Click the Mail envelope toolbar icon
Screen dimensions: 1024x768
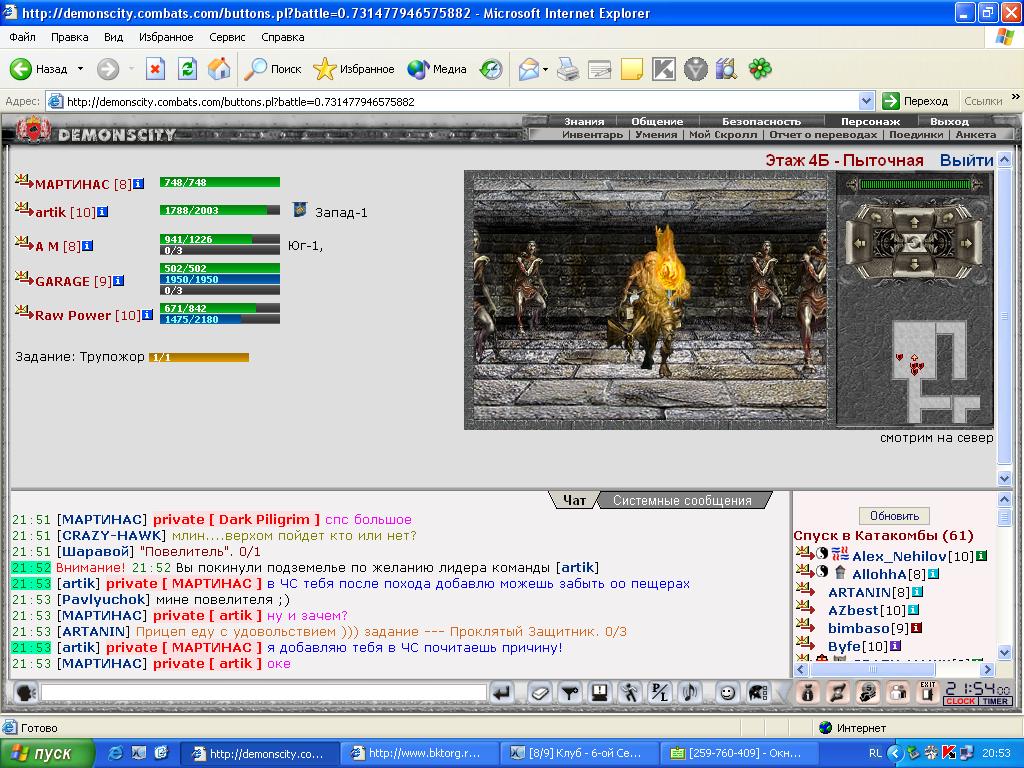coord(529,69)
